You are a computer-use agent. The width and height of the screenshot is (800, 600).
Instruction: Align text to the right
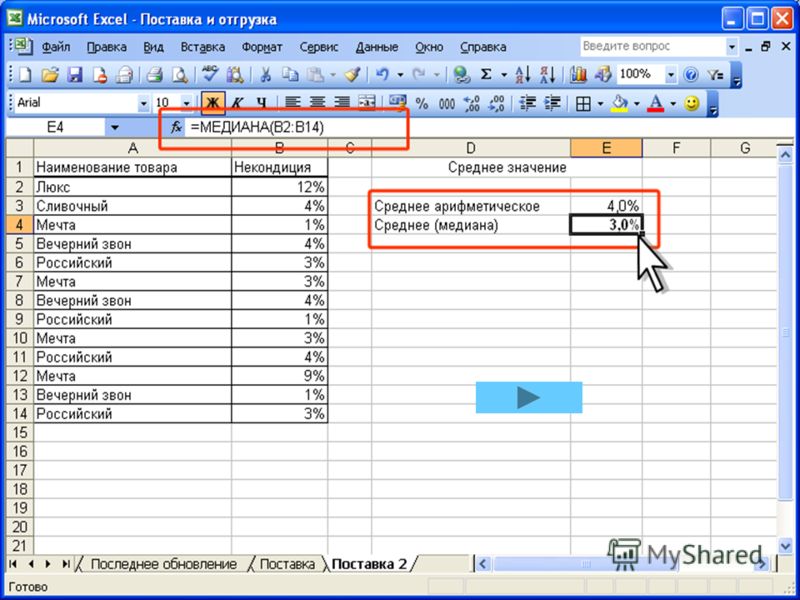(342, 104)
